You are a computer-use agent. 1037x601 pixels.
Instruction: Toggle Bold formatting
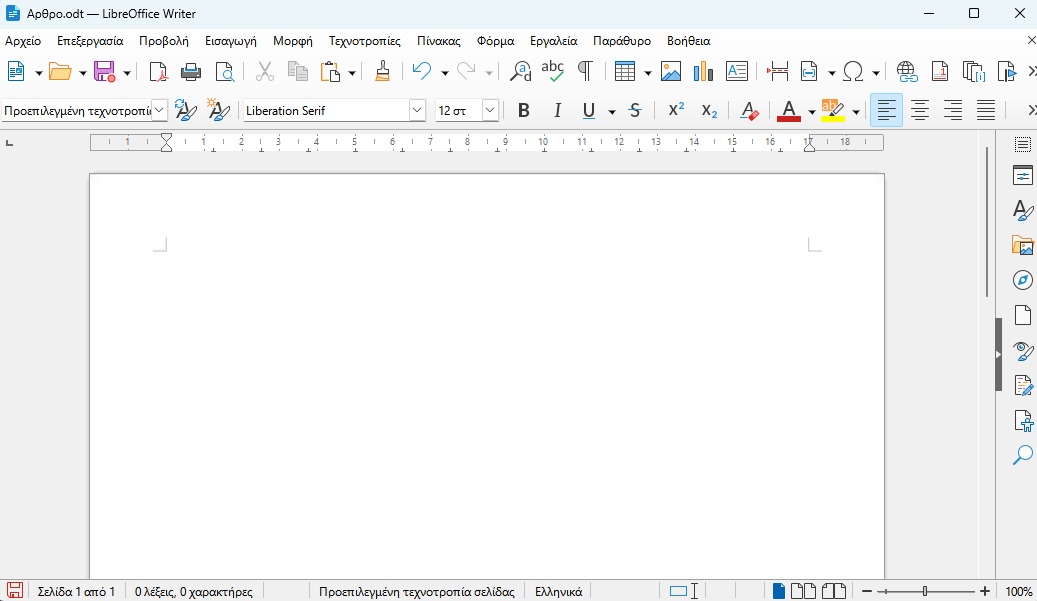tap(523, 111)
